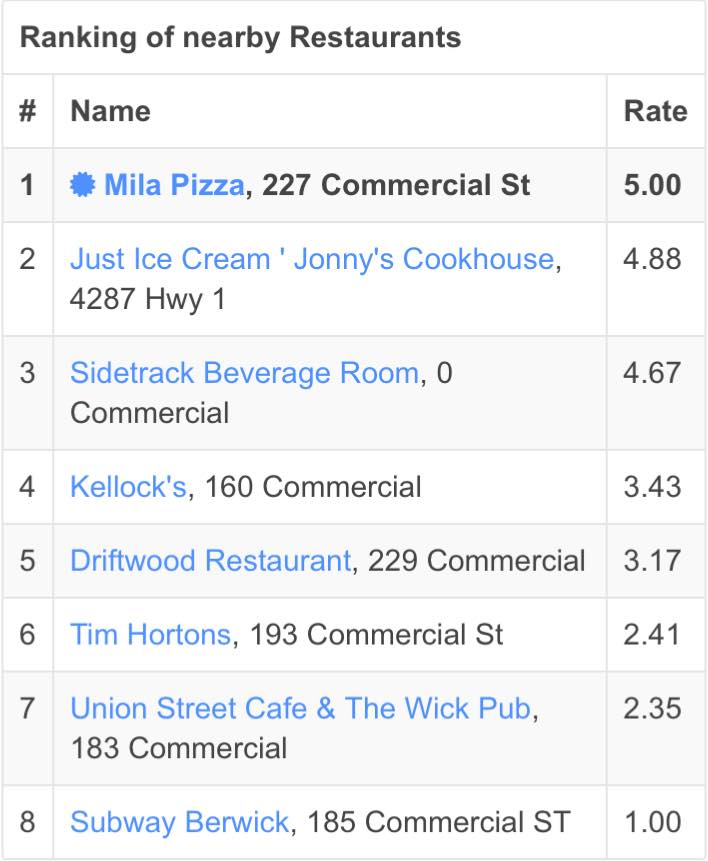Open the Tim Hortons link
Image resolution: width=708 pixels, height=861 pixels.
pos(150,635)
